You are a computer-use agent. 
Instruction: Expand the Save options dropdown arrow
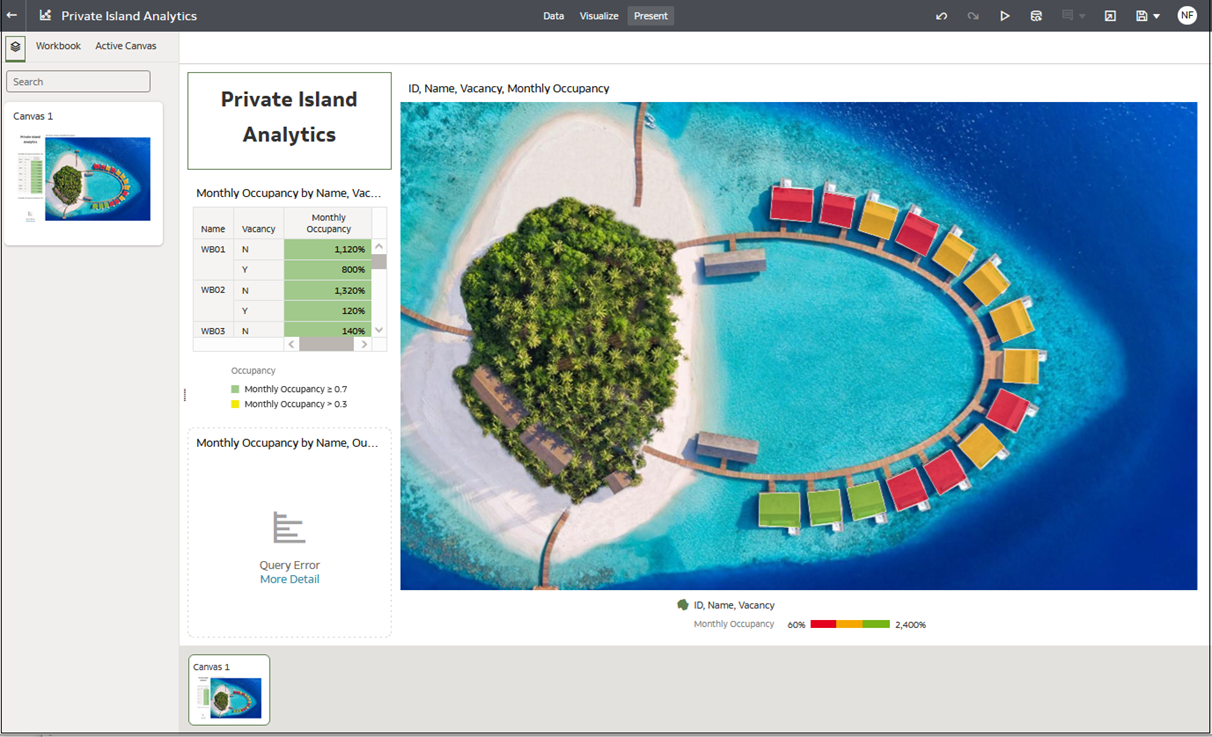coord(1157,17)
